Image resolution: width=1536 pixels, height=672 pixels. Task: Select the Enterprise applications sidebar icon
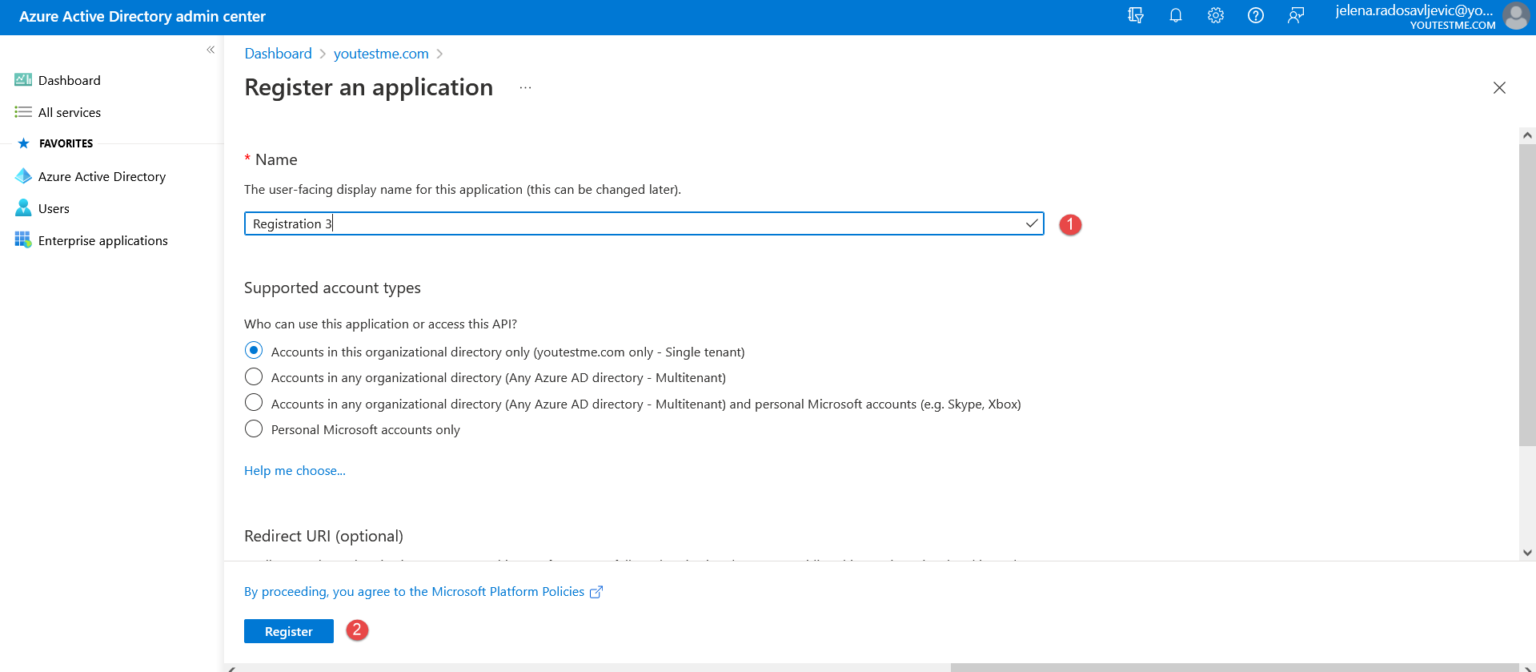coord(22,240)
